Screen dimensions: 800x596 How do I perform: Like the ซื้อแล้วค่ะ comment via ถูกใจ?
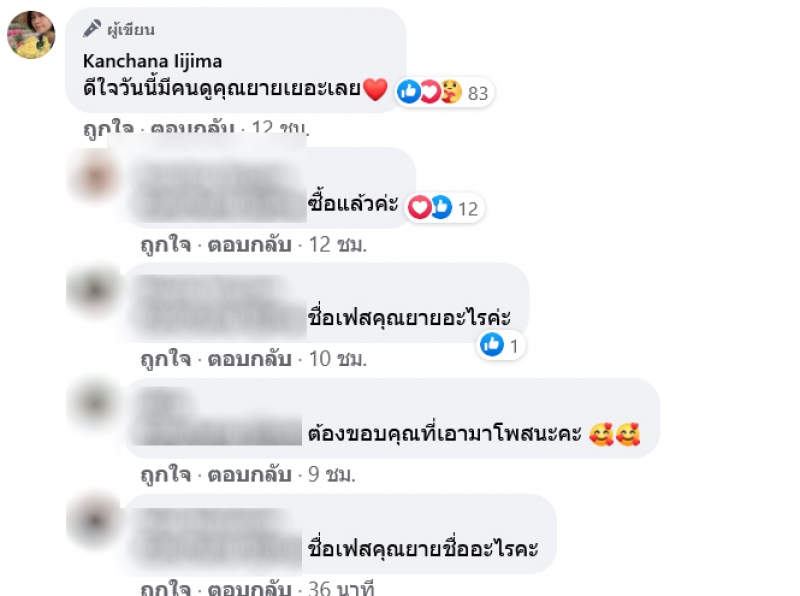coord(165,245)
